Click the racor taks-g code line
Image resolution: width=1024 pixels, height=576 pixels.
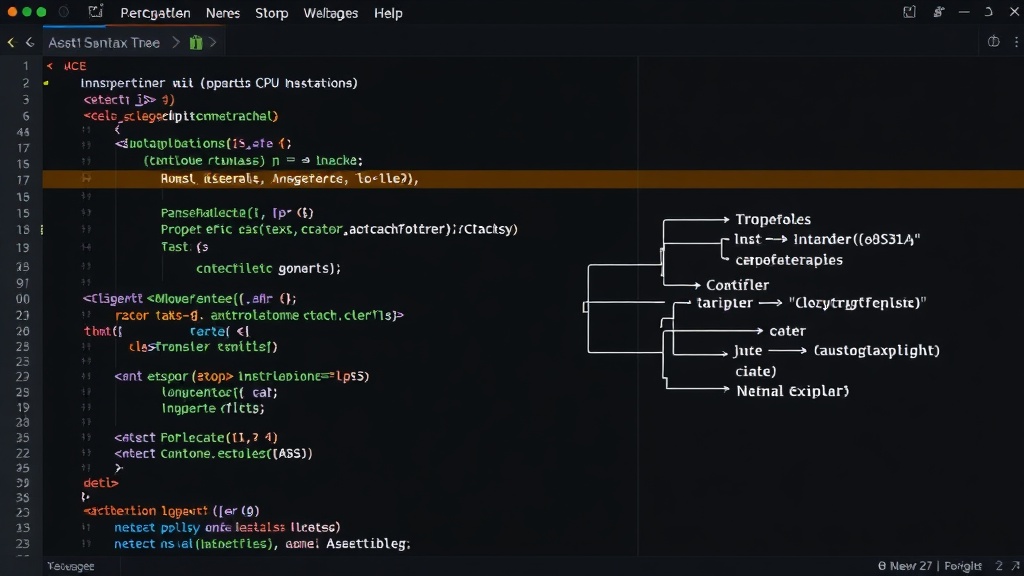(x=259, y=315)
